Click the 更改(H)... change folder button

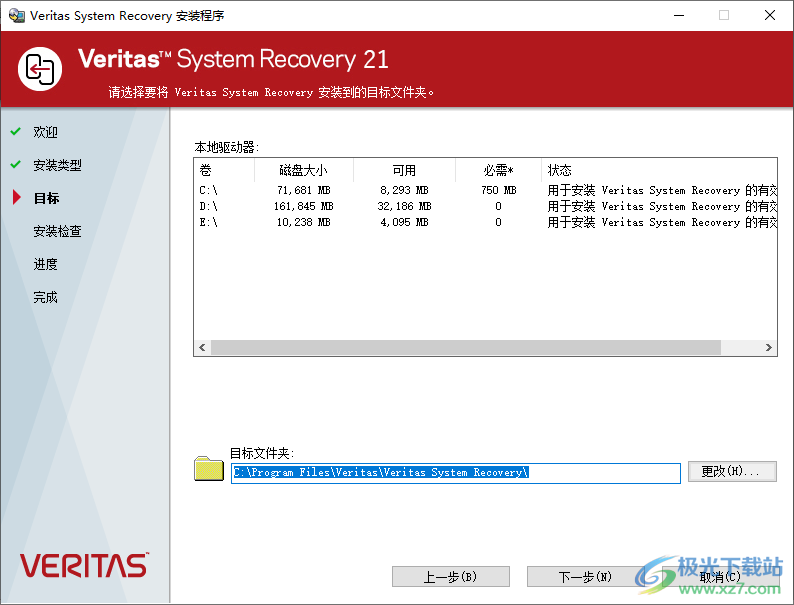tap(732, 471)
